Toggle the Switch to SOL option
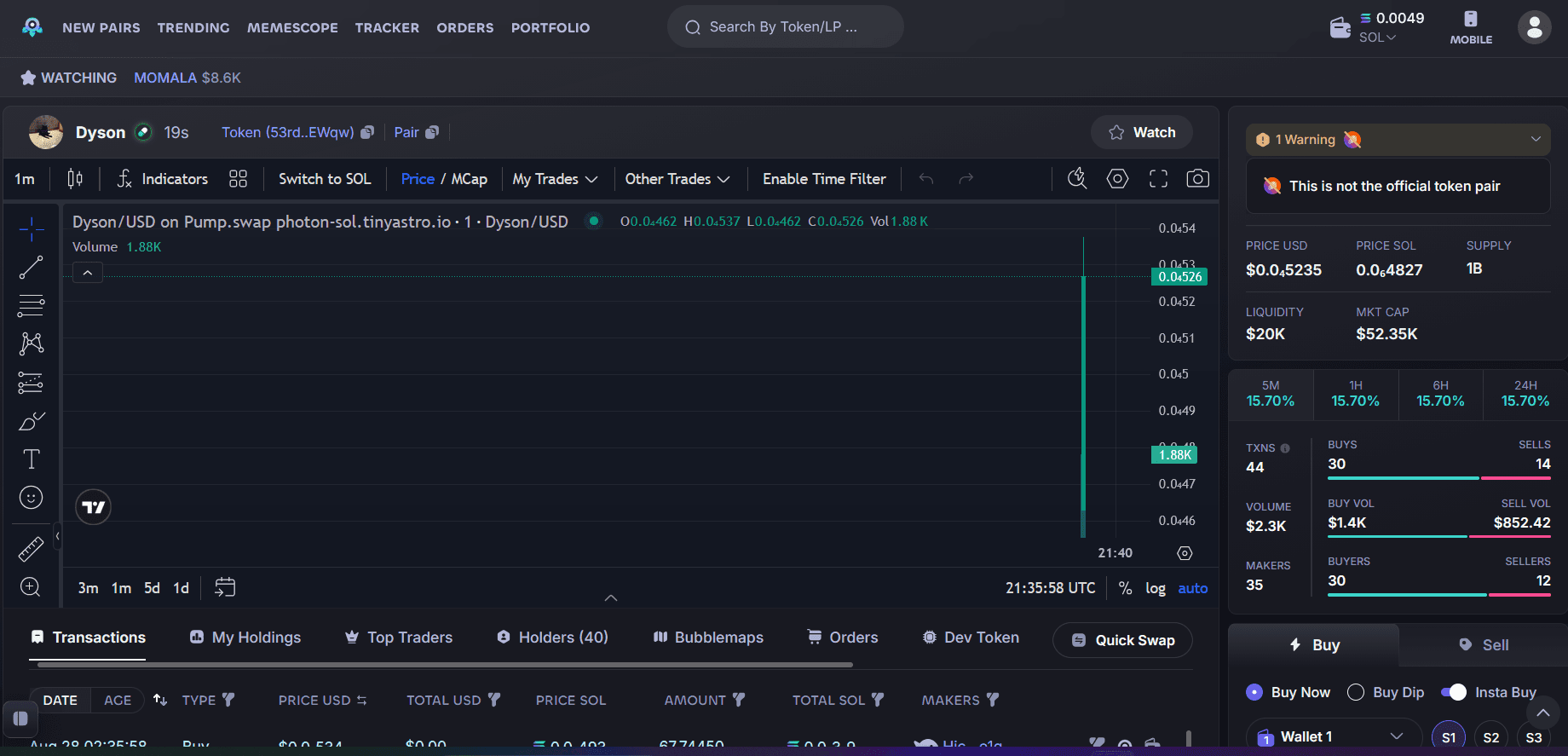The height and width of the screenshot is (756, 1568). tap(325, 179)
